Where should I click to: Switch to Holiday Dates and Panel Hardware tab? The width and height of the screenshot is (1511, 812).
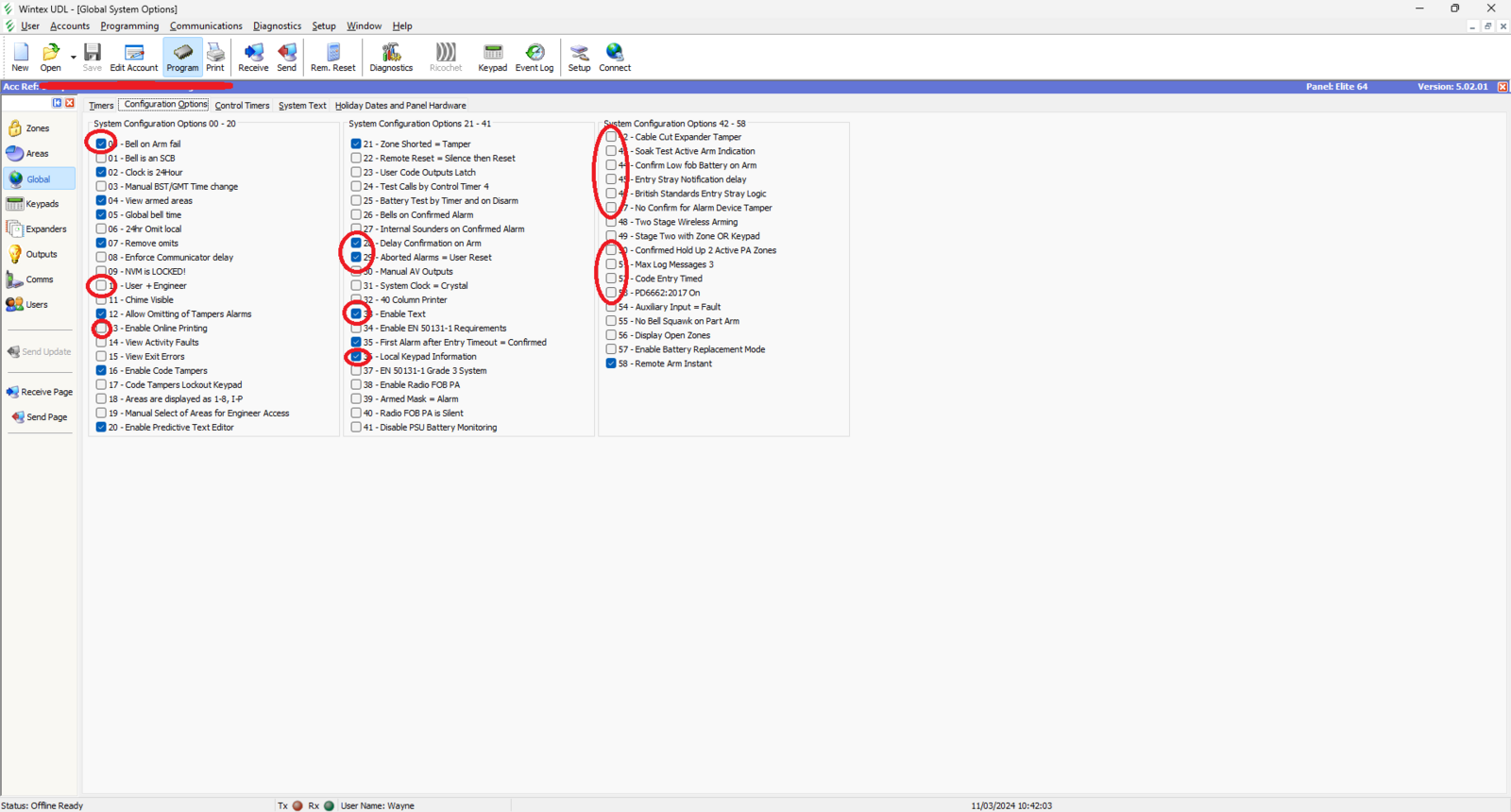click(400, 106)
